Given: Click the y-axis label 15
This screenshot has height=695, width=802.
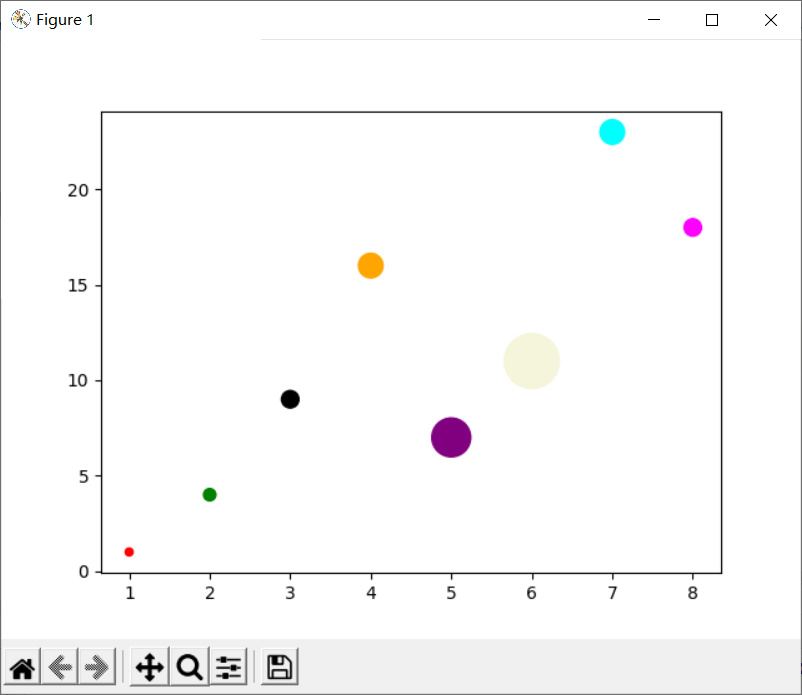Looking at the screenshot, I should pos(78,285).
